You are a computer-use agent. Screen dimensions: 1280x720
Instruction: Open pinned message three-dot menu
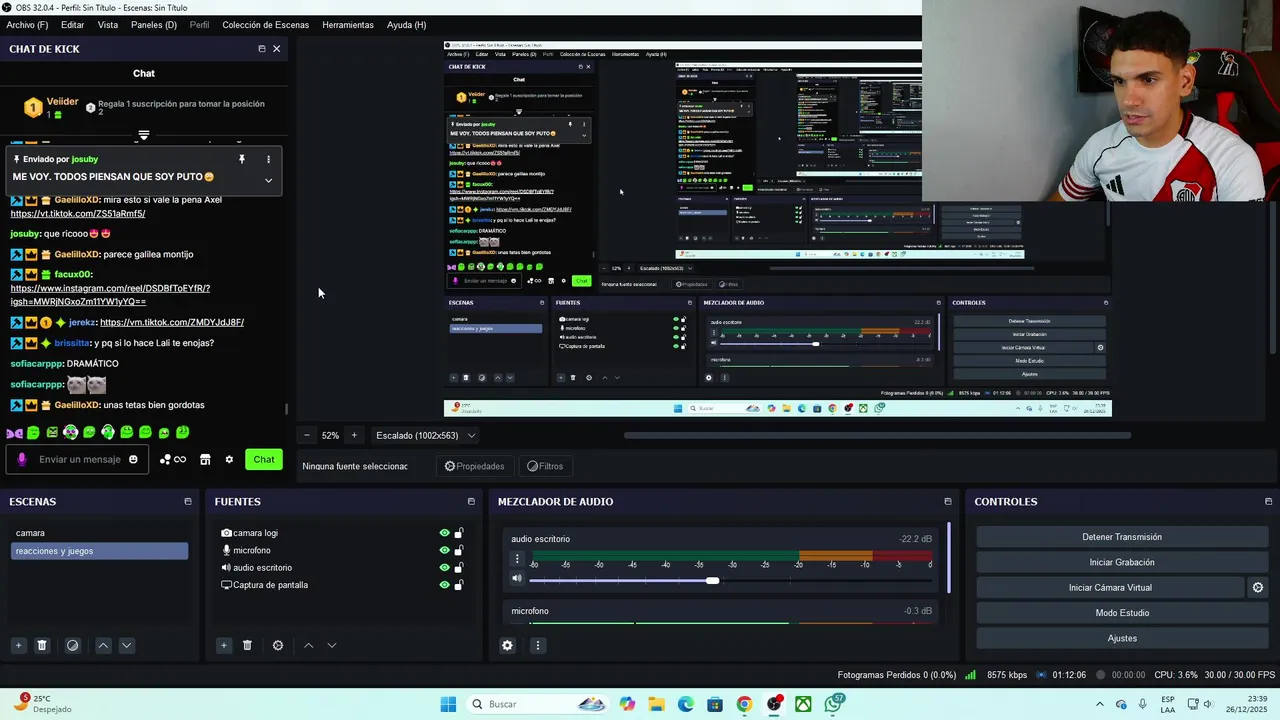pyautogui.click(x=268, y=159)
